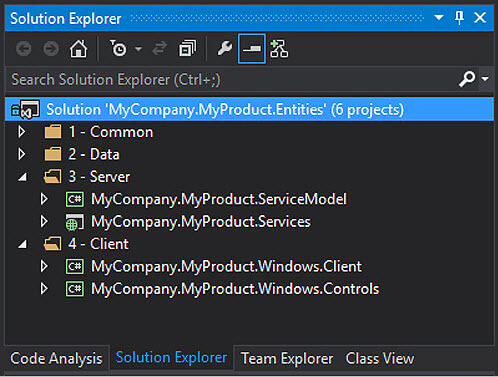The height and width of the screenshot is (377, 498).
Task: Click the C# icon of Windows.Controls project
Action: pos(75,289)
